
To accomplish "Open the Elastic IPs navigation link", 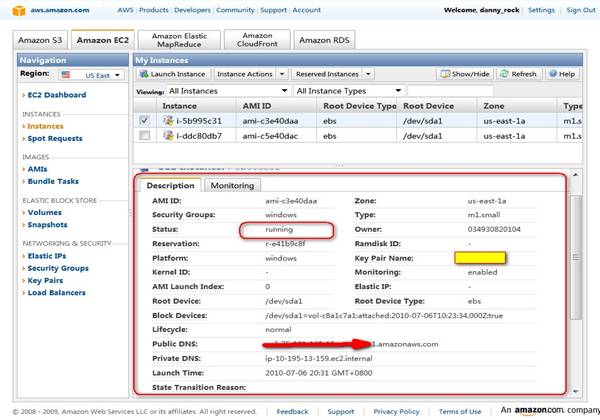I will coord(50,255).
